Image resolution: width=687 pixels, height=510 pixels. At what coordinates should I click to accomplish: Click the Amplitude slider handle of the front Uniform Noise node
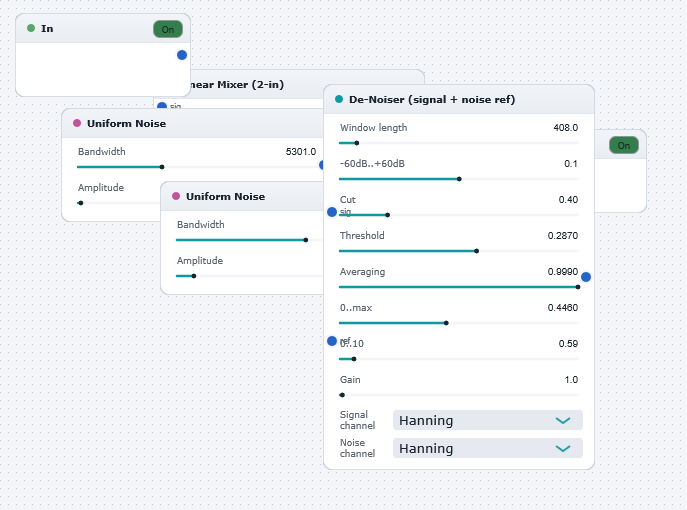(194, 276)
